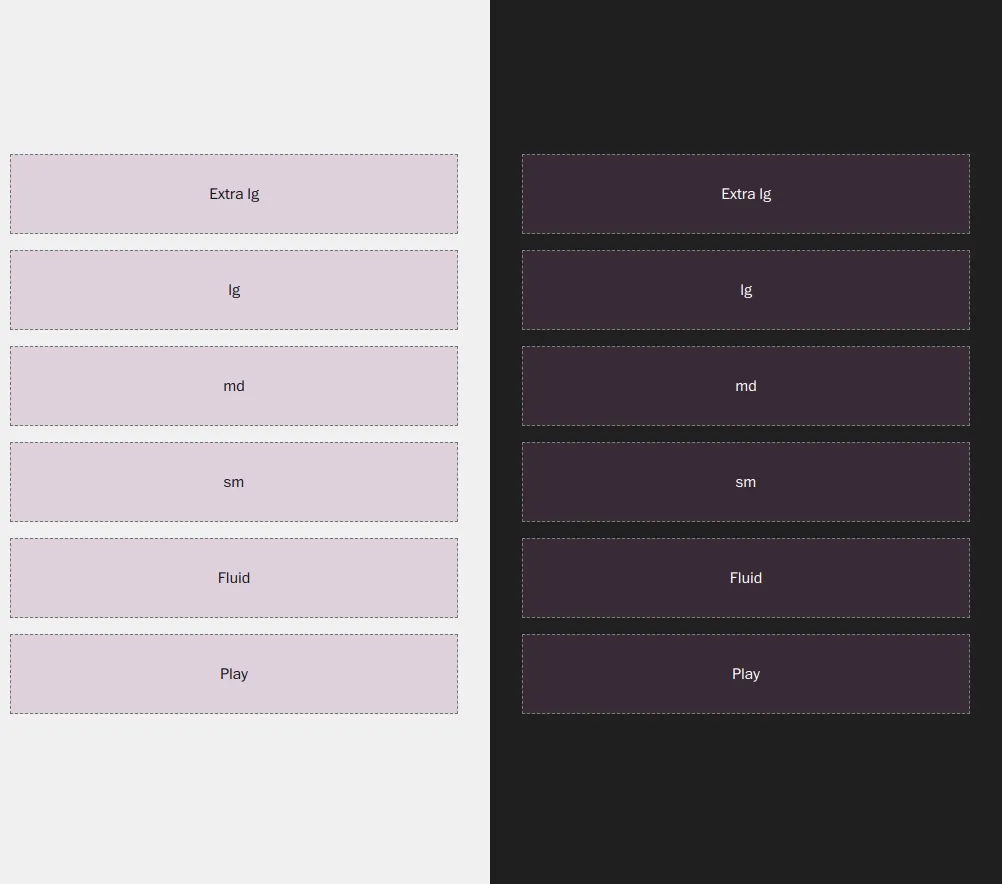
Task: Choose the light panel "sm" box
Action: pyautogui.click(x=234, y=482)
